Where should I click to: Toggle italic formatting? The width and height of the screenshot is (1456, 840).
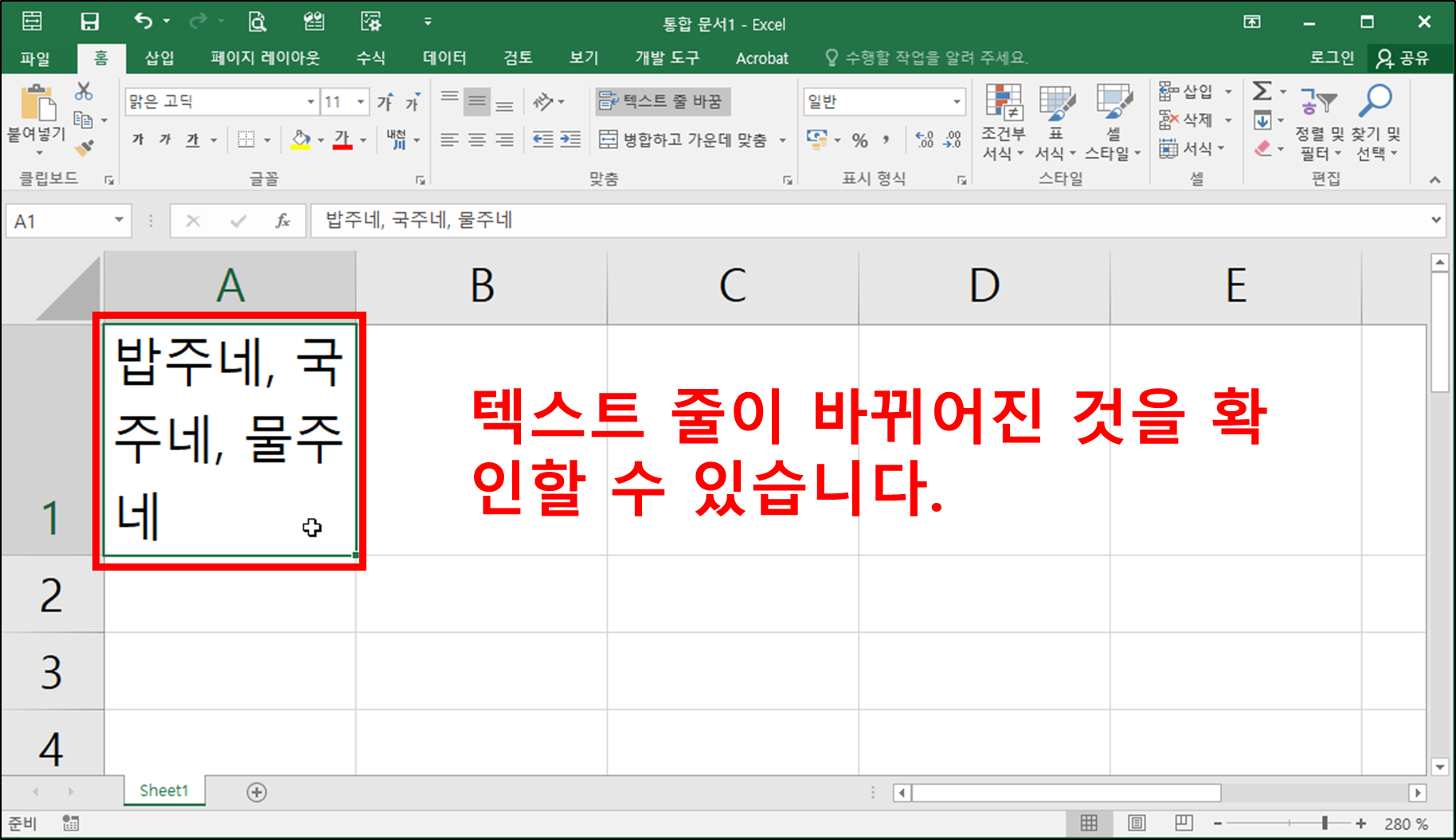164,139
